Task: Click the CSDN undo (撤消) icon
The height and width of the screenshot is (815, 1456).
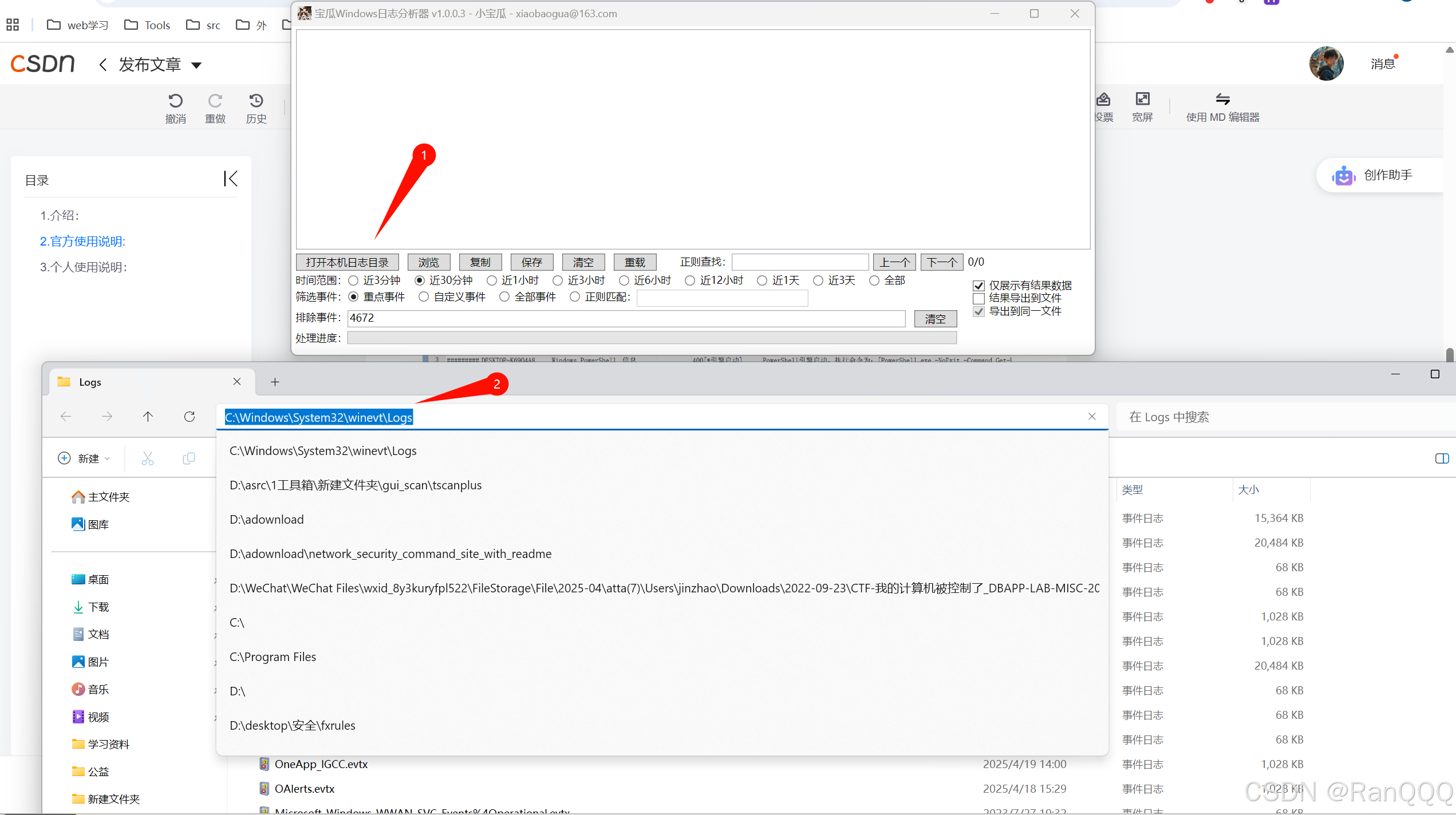Action: (x=175, y=101)
